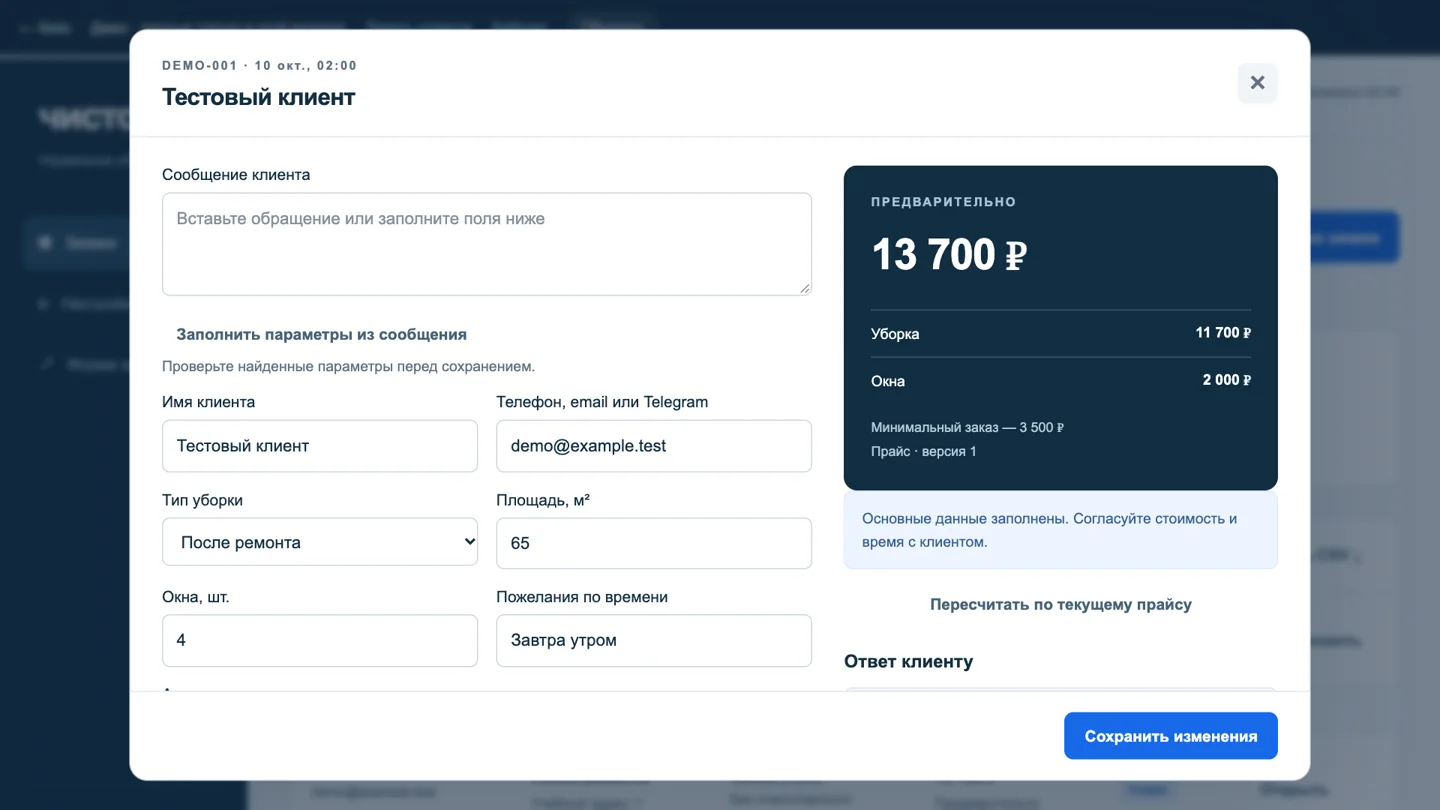Image resolution: width=1440 pixels, height=810 pixels.
Task: Click the Тестовый клиент dialog title
Action: pos(258,97)
